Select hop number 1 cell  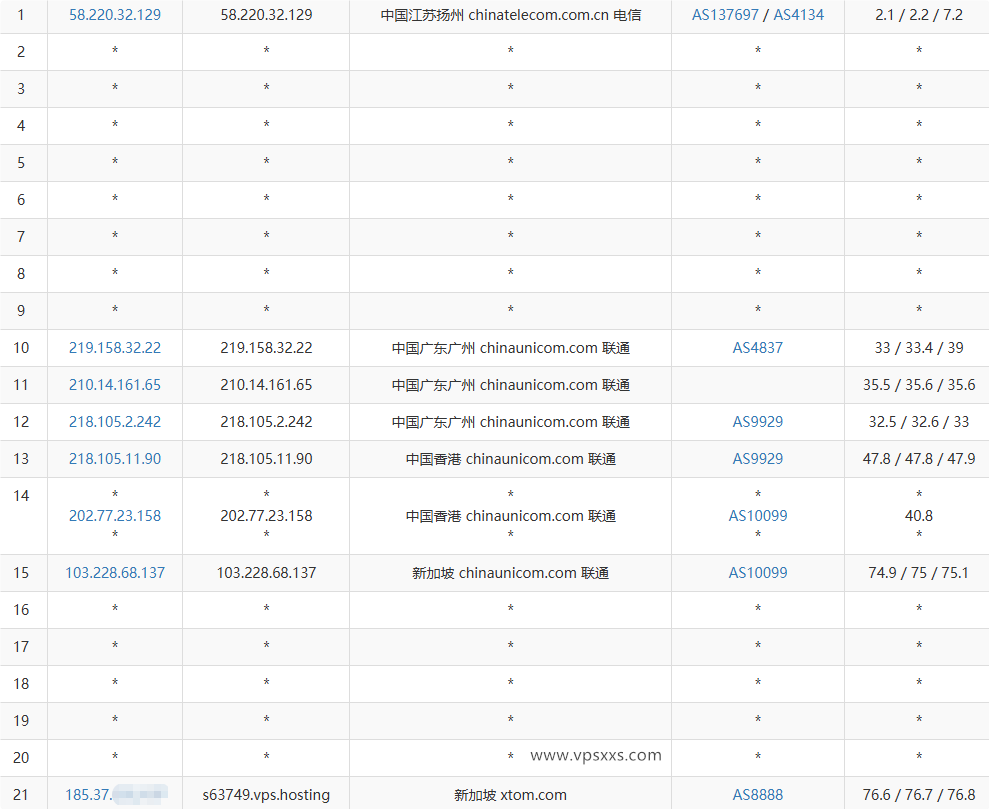pyautogui.click(x=23, y=16)
